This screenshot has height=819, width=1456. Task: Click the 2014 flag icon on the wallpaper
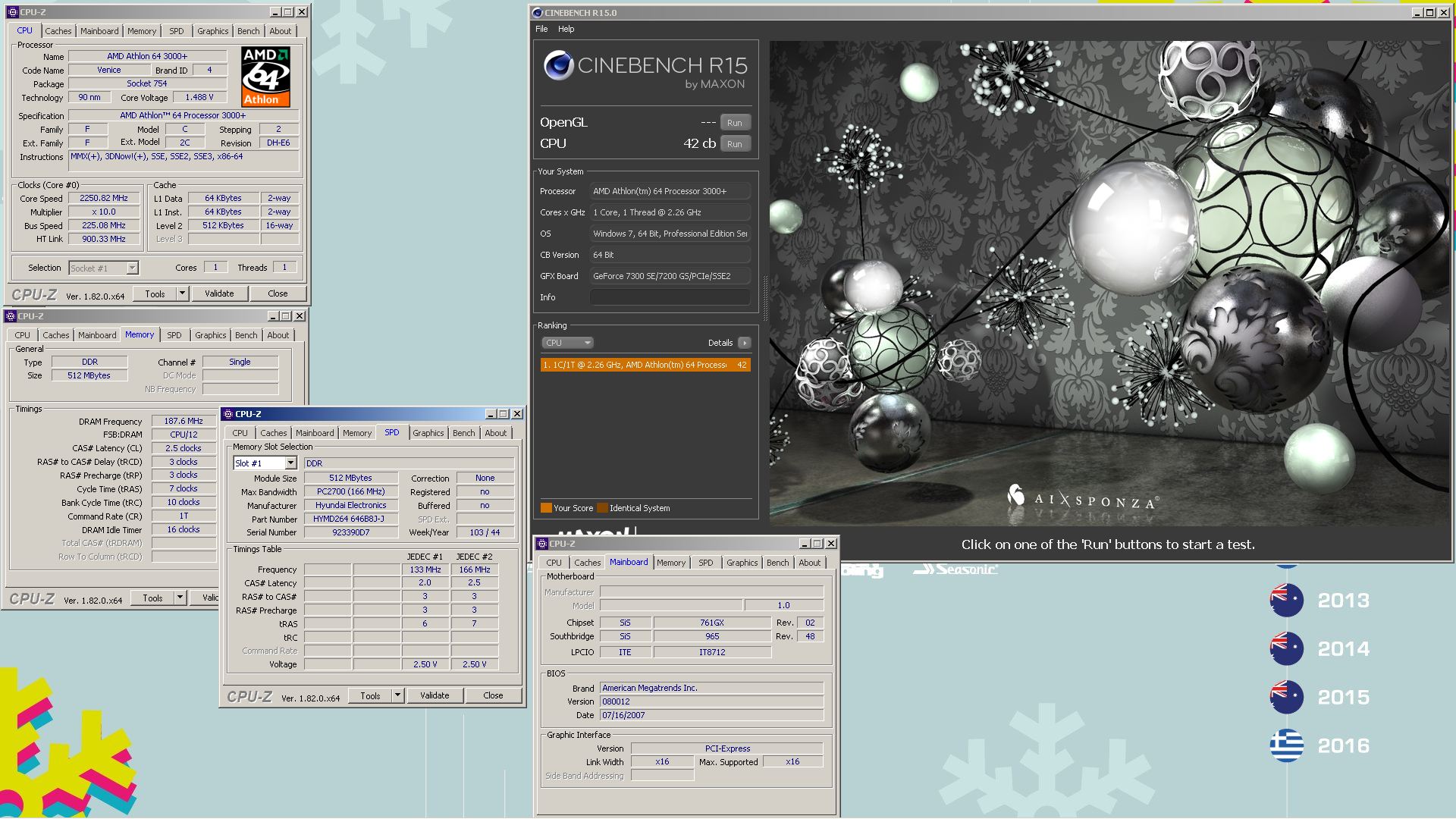1287,648
